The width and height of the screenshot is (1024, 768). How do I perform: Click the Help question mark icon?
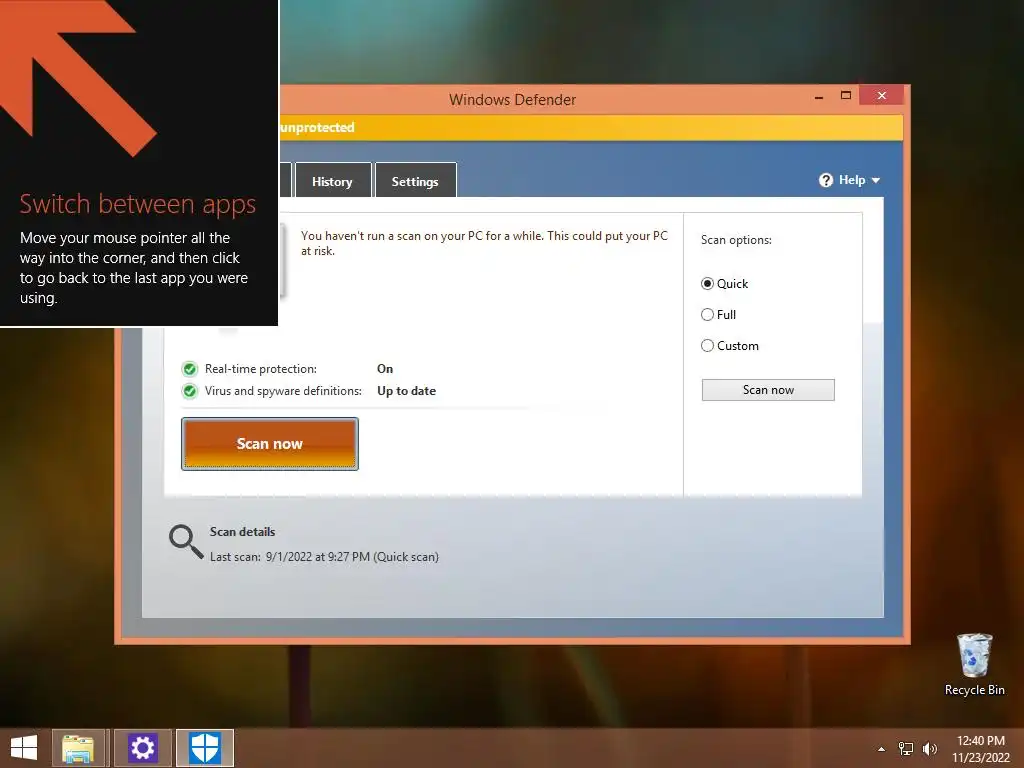(x=825, y=180)
